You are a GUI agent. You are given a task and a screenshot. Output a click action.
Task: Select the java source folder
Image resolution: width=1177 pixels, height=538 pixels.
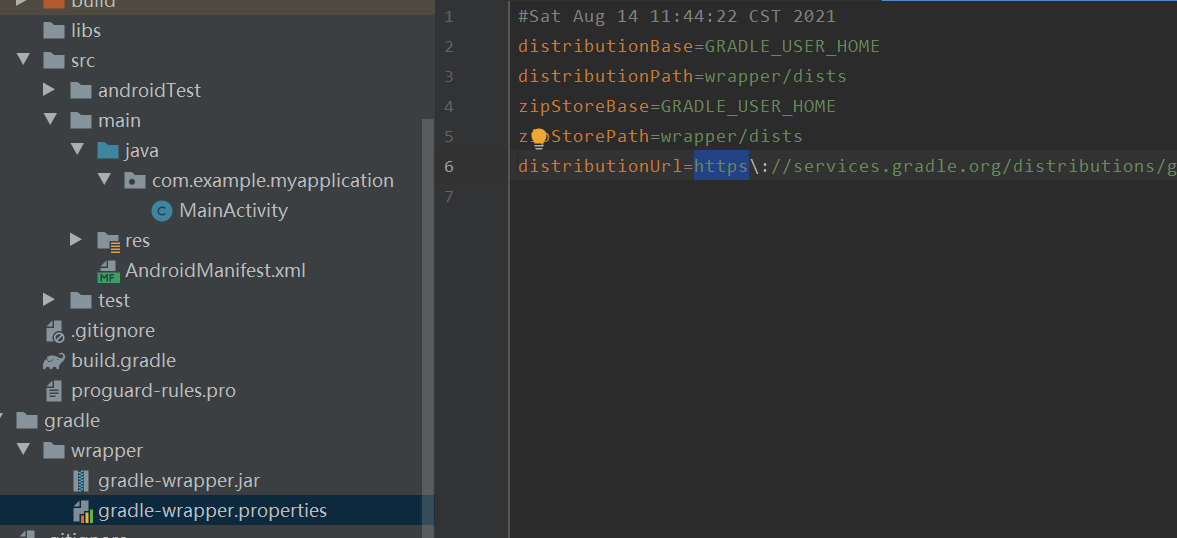tap(141, 151)
